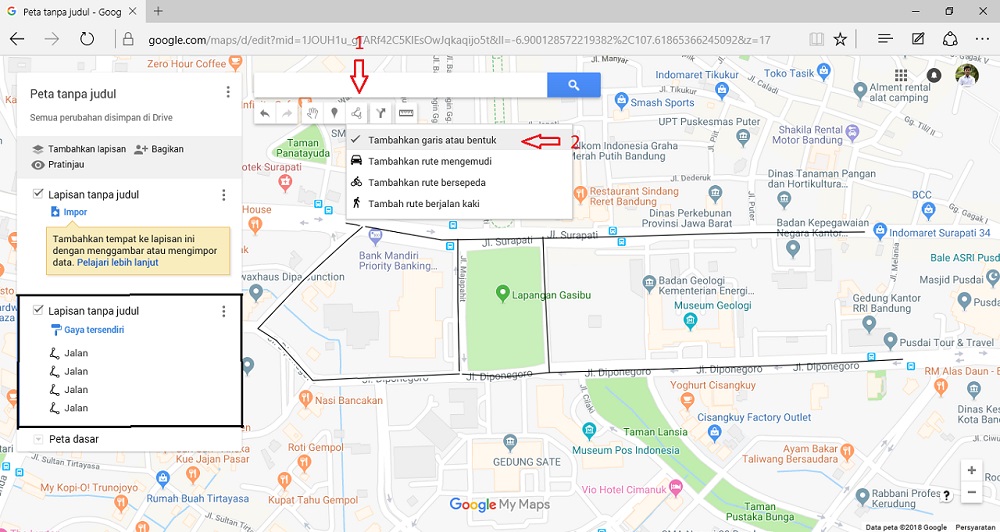Open the Persyaratan terms link
Viewport: 1000px width, 532px height.
coord(976,528)
